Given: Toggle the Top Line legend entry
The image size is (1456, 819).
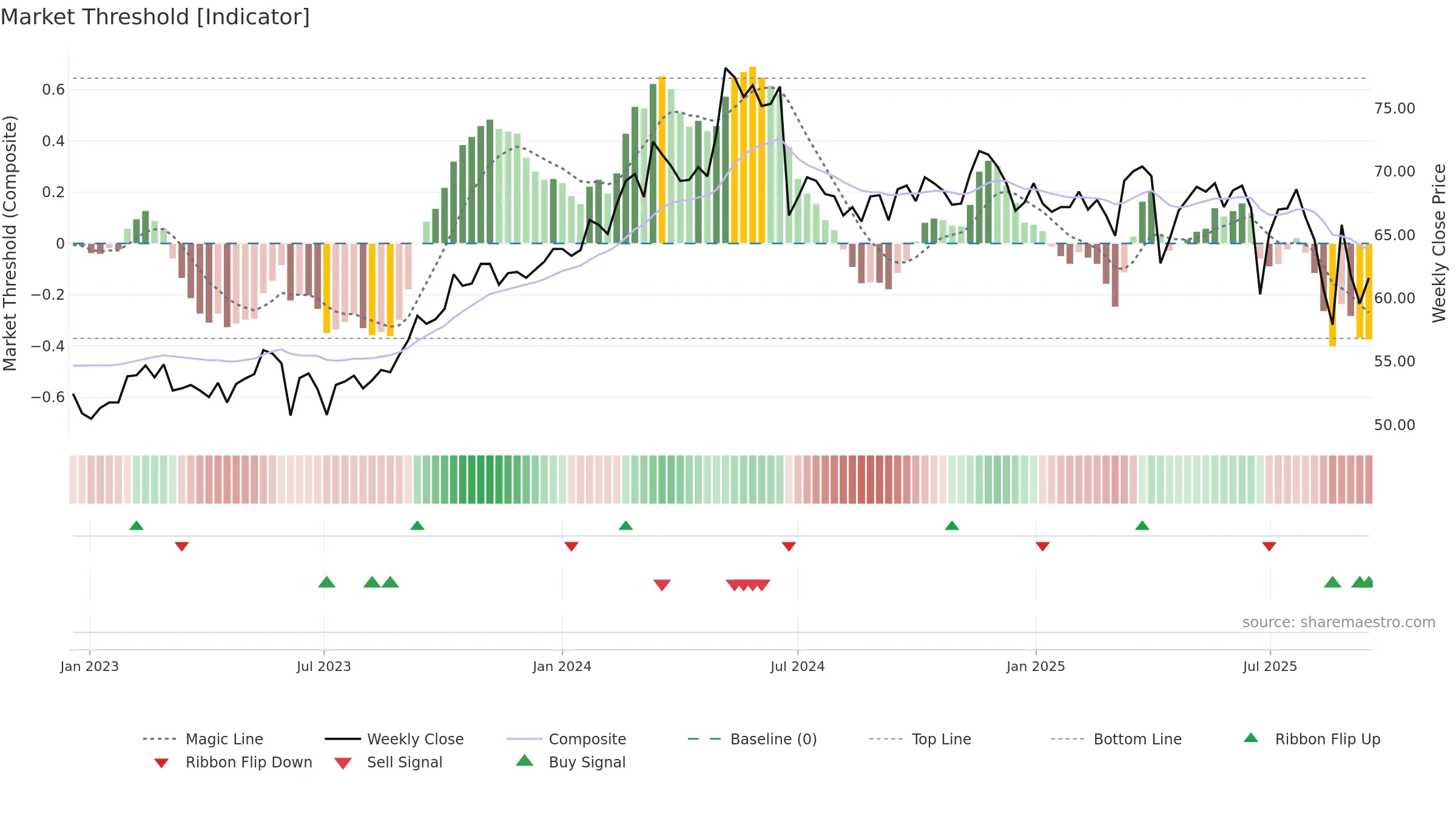Looking at the screenshot, I should point(920,739).
